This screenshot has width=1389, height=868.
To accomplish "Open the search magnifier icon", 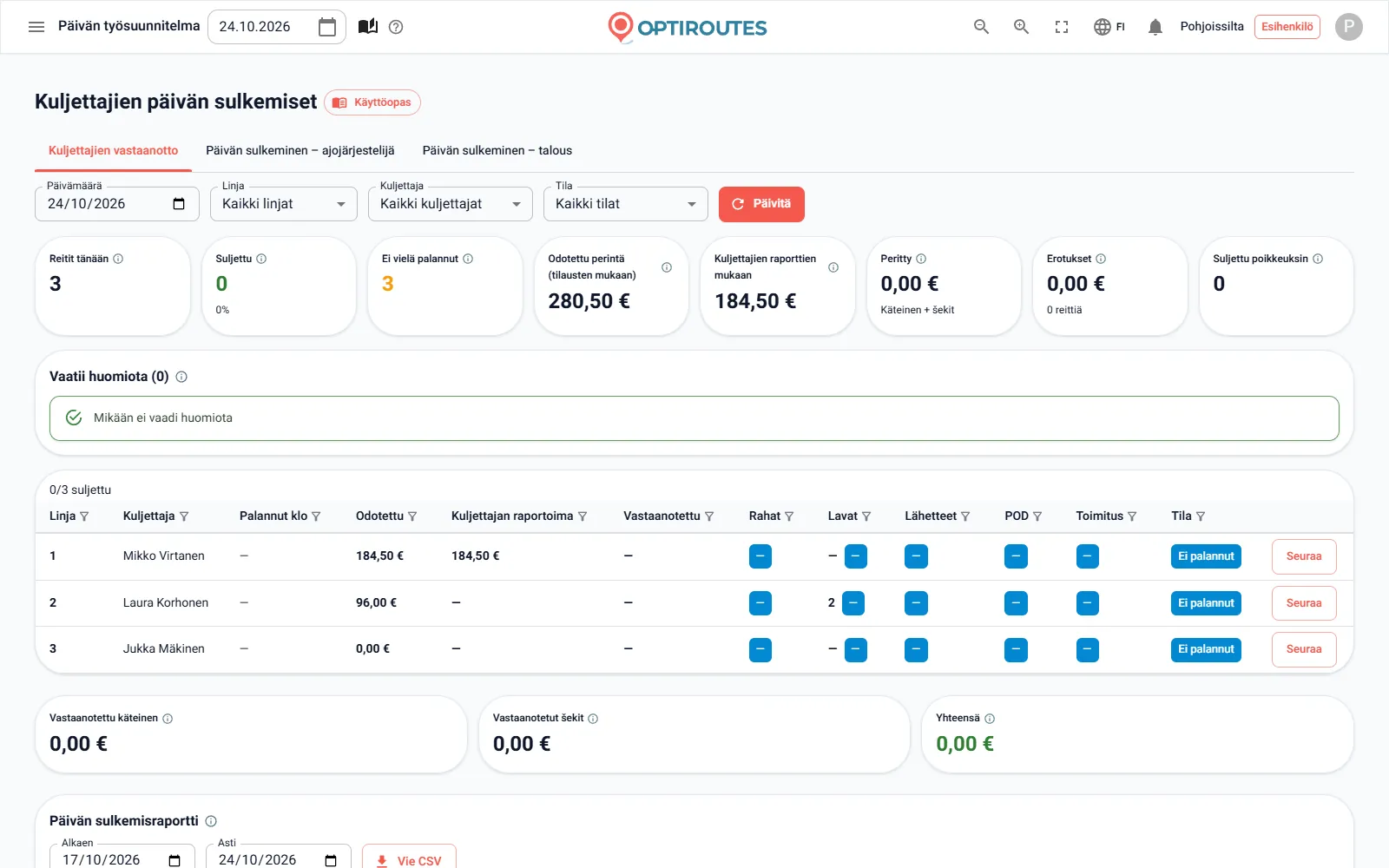I will (x=981, y=27).
